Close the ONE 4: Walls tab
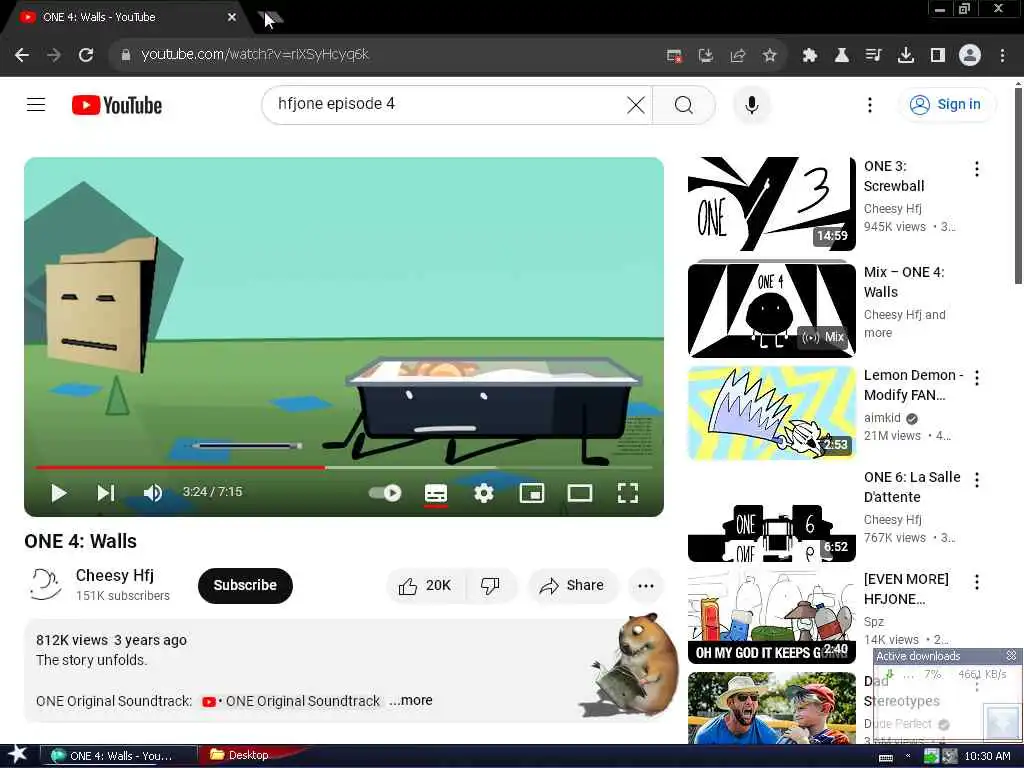The height and width of the screenshot is (768, 1024). tap(231, 18)
